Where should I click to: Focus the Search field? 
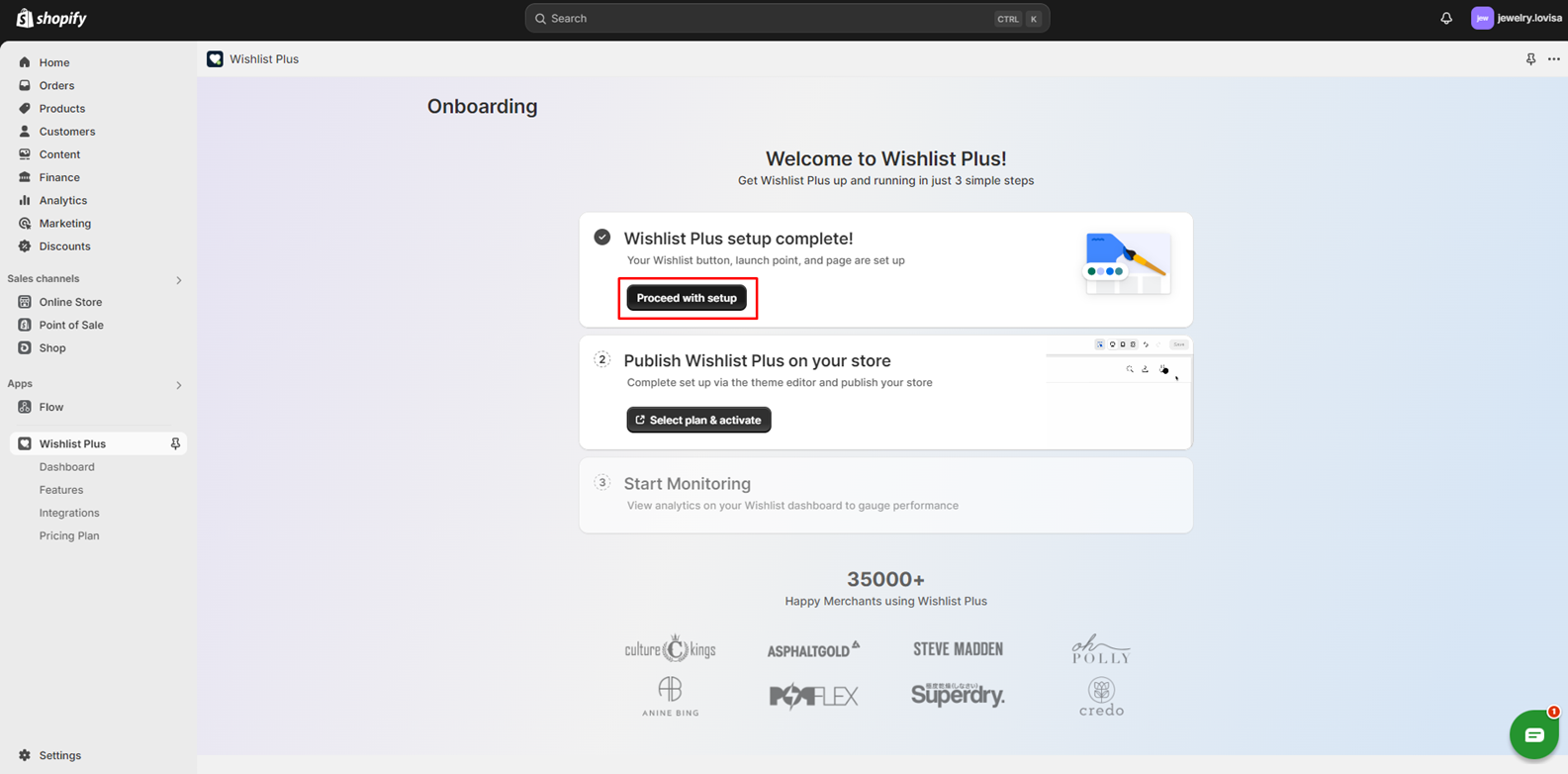pyautogui.click(x=786, y=18)
